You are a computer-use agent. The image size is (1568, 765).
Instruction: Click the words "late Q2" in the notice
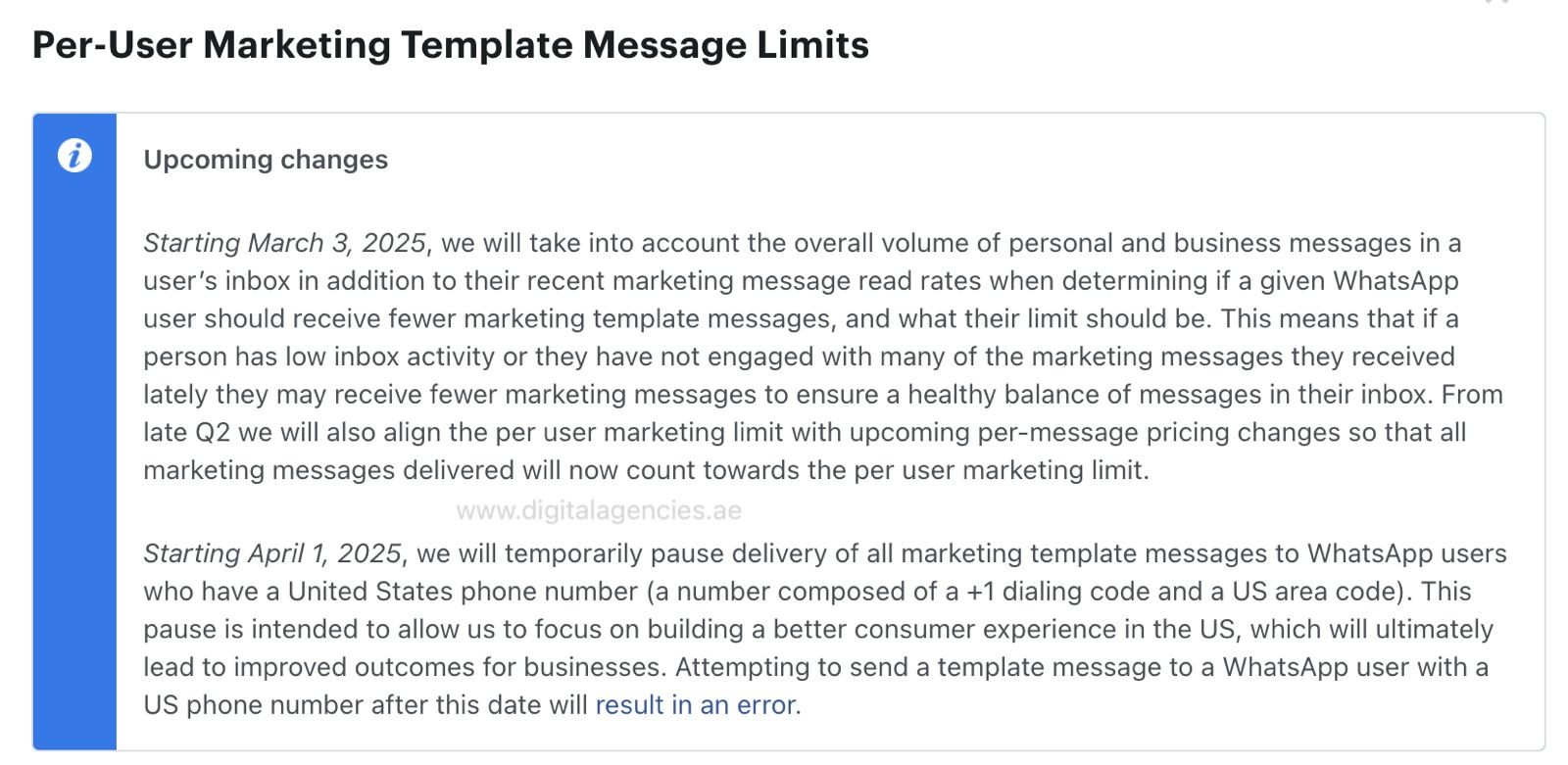[x=186, y=433]
